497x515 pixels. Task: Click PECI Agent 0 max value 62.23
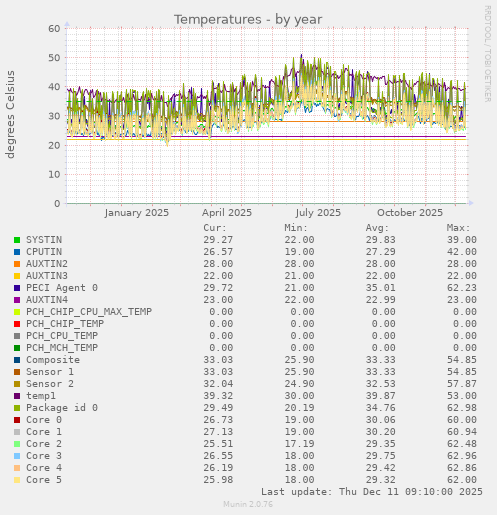462,288
